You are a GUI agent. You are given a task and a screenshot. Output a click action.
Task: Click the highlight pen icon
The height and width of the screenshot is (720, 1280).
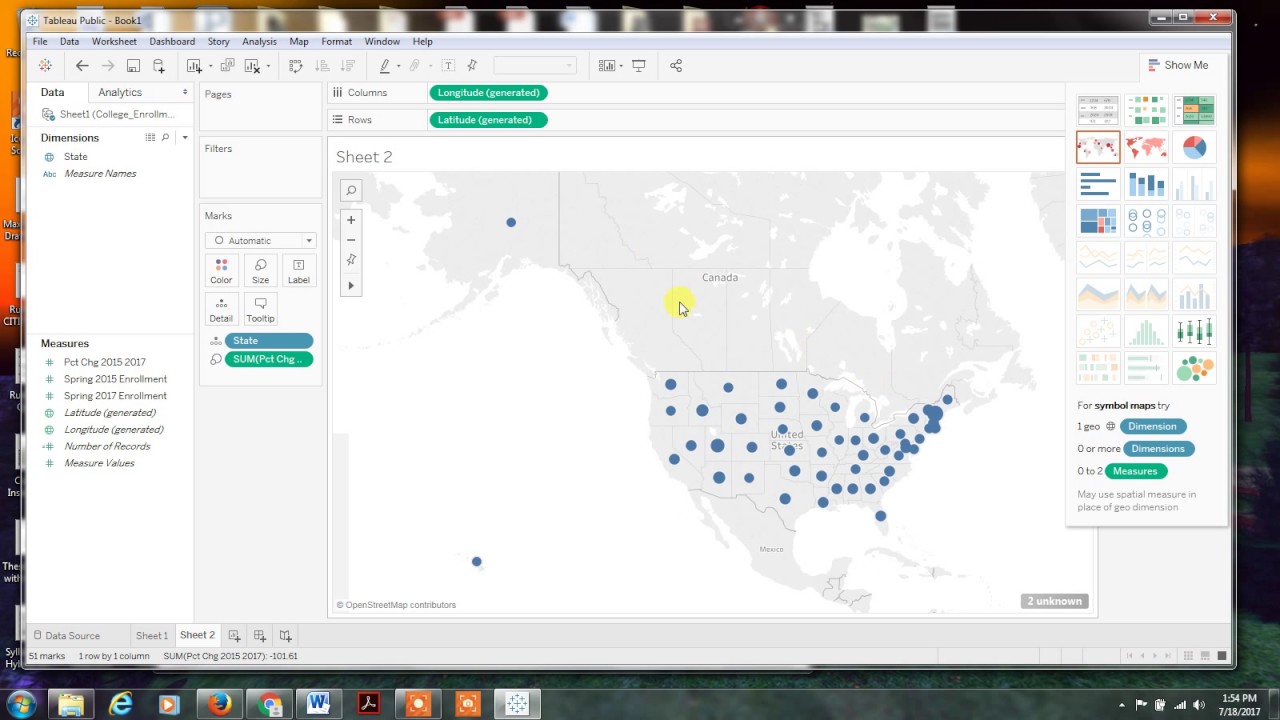385,66
